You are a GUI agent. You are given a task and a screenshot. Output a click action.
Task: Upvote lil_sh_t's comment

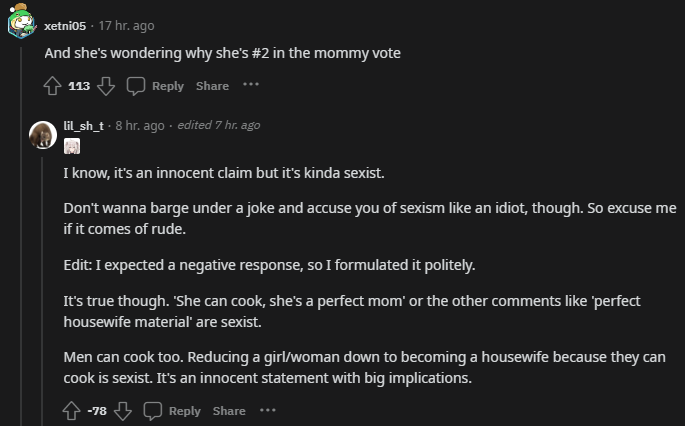click(x=71, y=411)
